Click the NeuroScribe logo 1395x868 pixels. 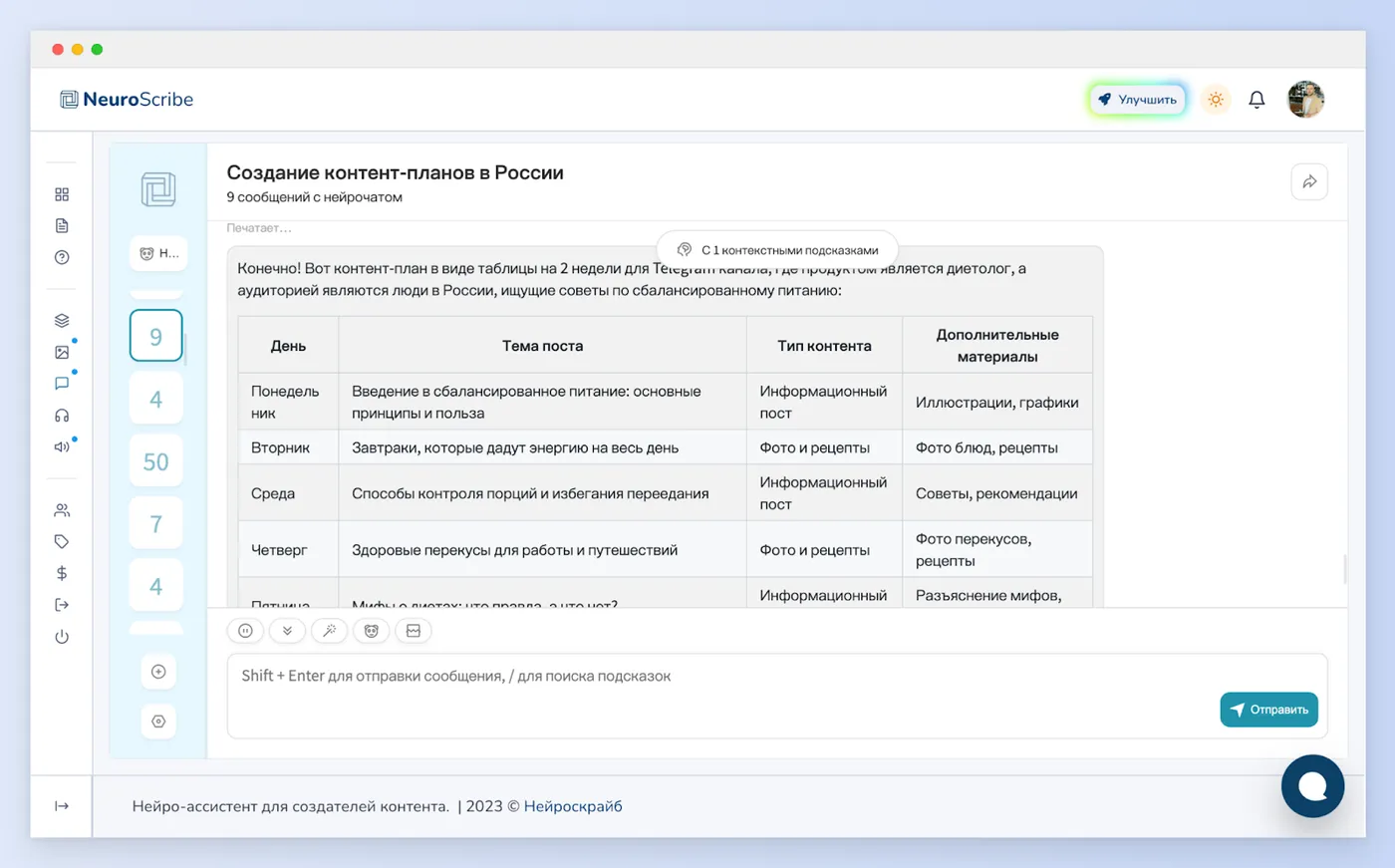point(127,100)
